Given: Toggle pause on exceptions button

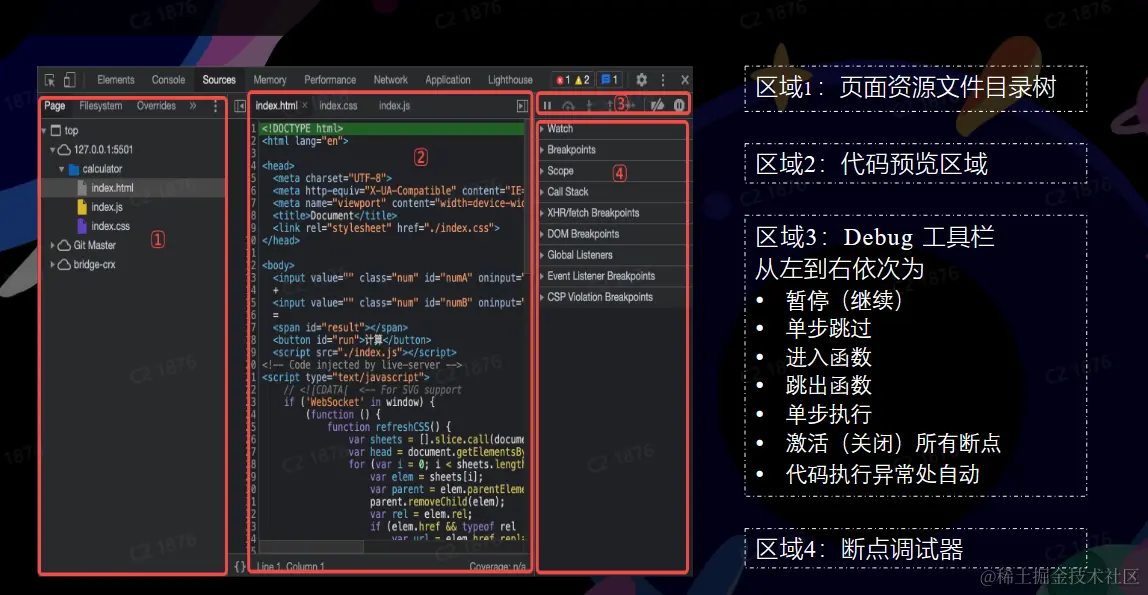Looking at the screenshot, I should tap(679, 105).
